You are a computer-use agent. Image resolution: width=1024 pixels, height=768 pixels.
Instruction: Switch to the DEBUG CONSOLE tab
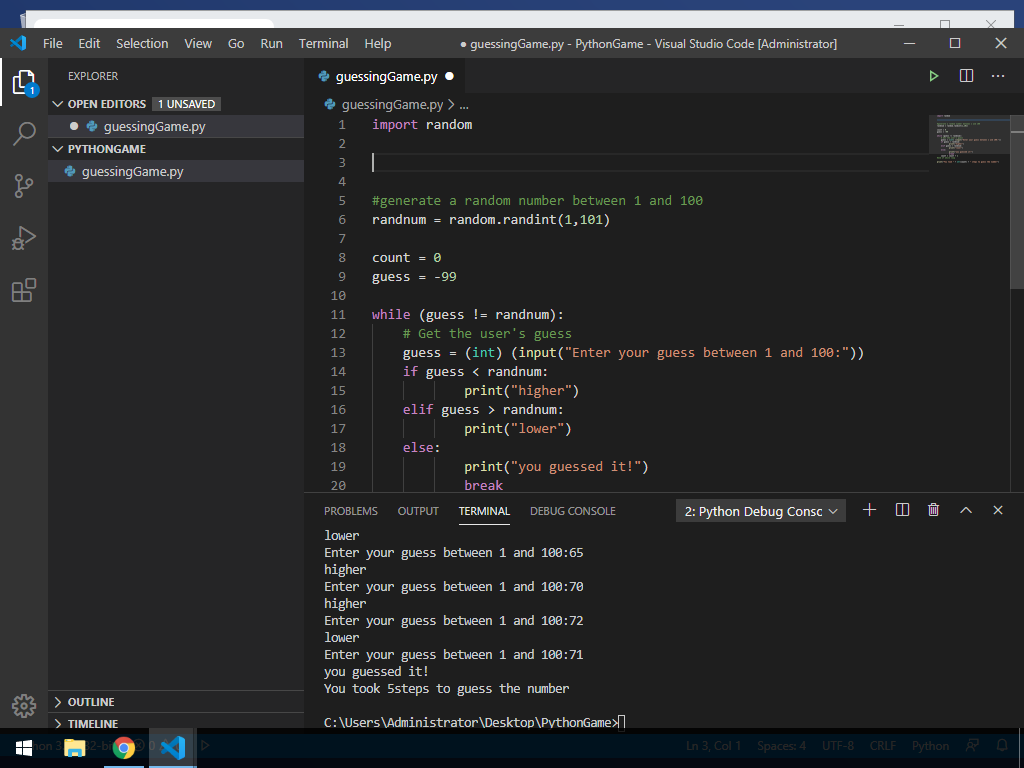[x=572, y=511]
